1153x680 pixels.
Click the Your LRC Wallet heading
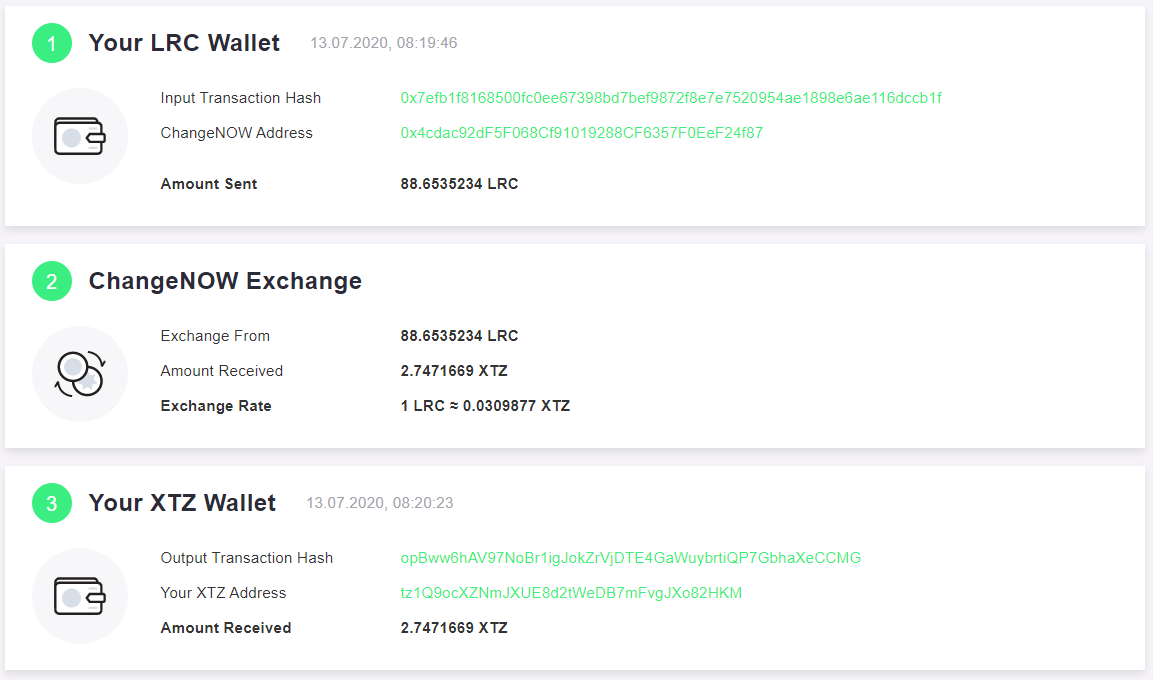coord(184,43)
